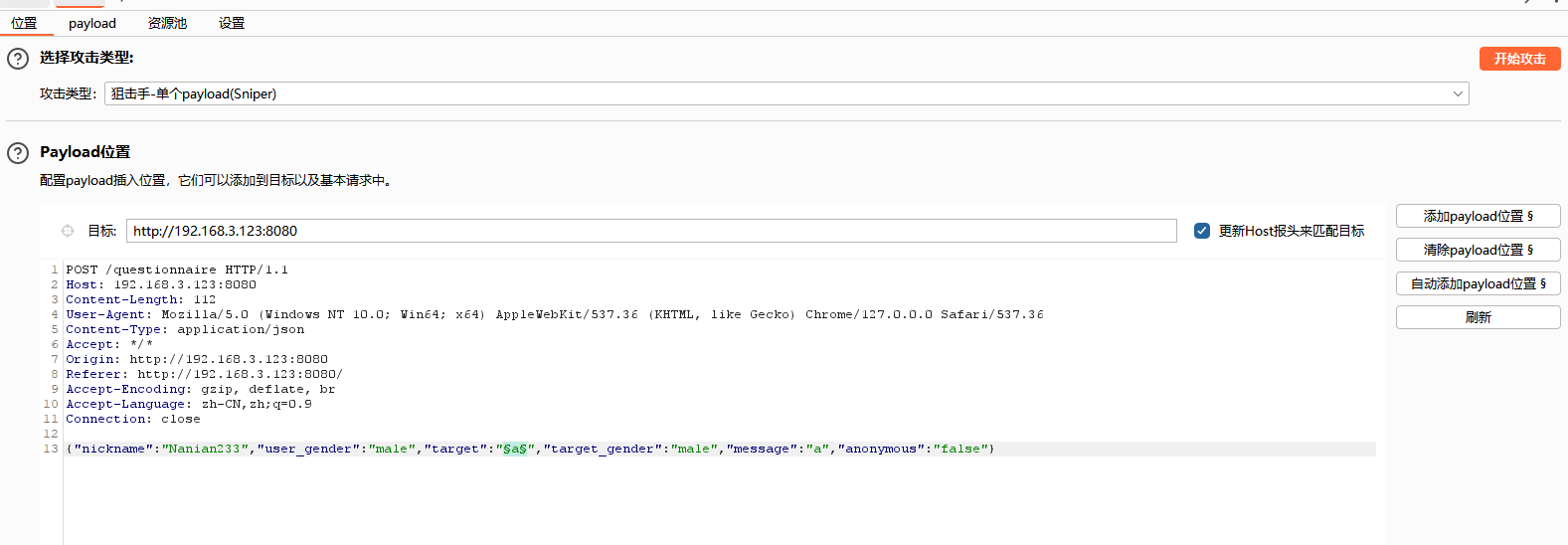Click help icon beside Payload位置 heading

18,153
